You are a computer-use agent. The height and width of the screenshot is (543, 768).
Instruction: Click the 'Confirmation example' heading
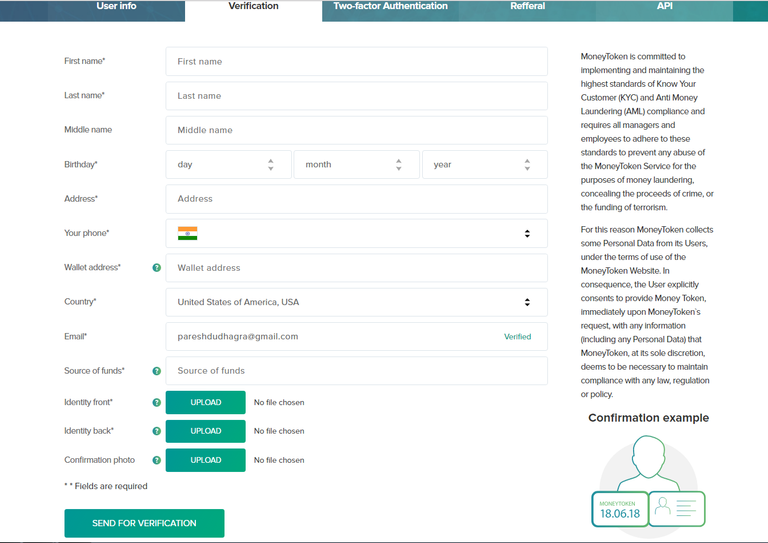[648, 418]
